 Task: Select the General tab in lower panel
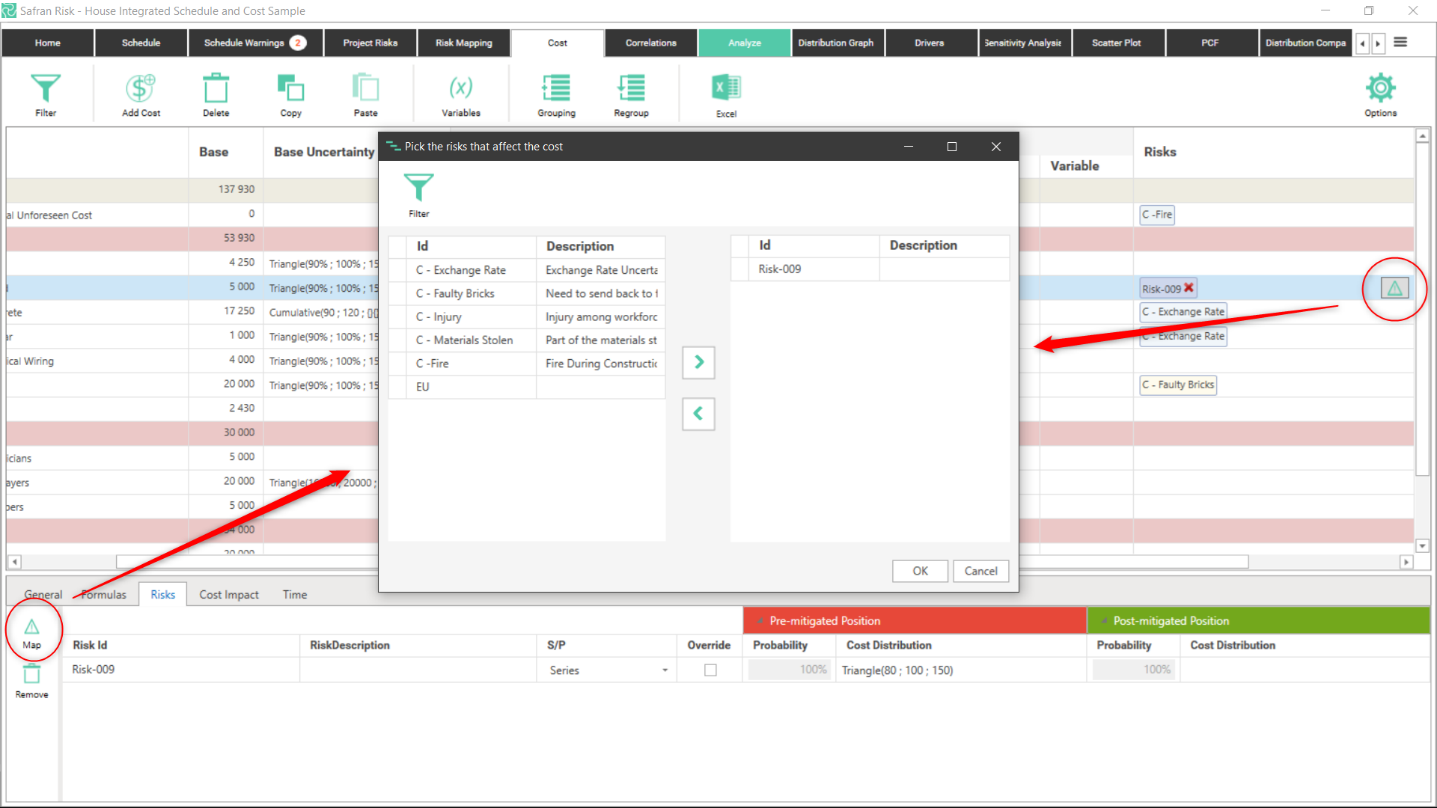[43, 594]
